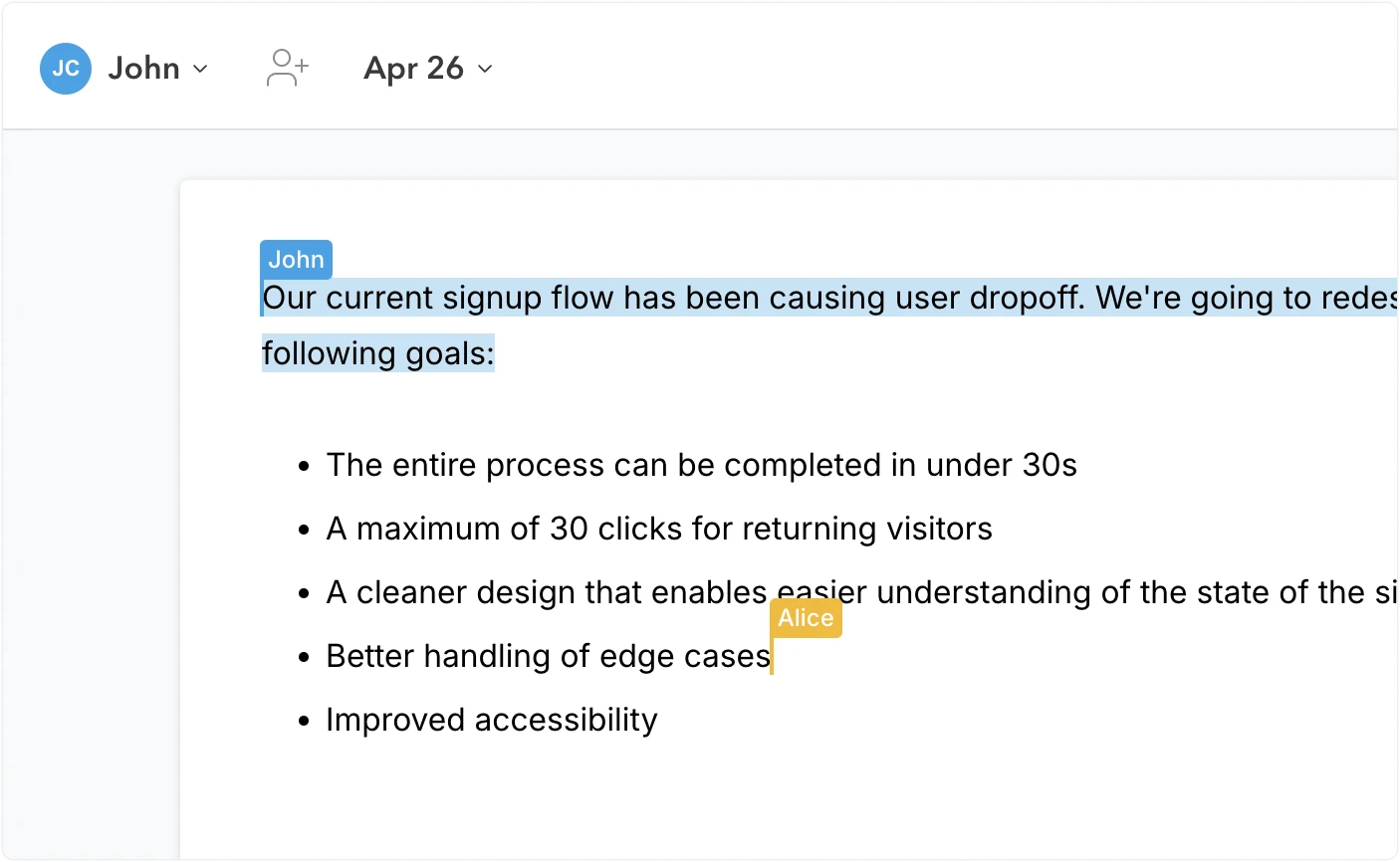Click the blue John cursor label
Screen dimensions: 1400x862
296,260
